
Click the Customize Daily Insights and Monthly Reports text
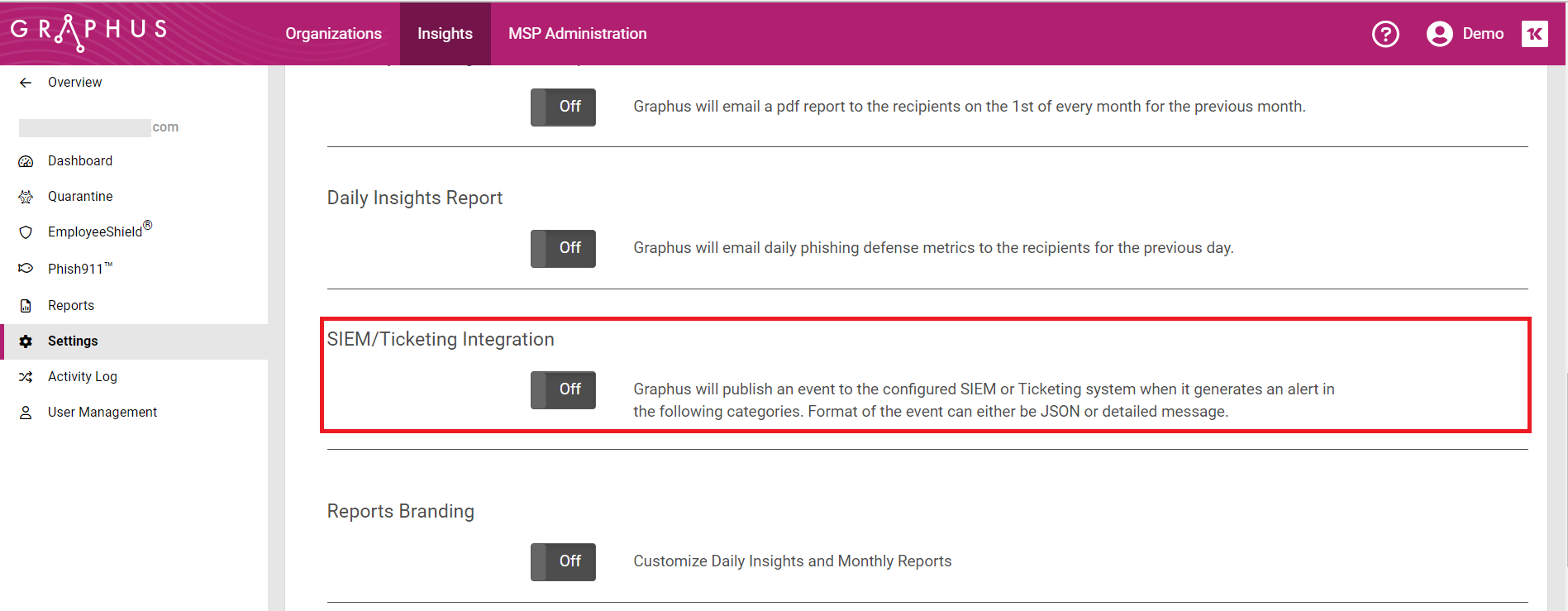tap(792, 561)
